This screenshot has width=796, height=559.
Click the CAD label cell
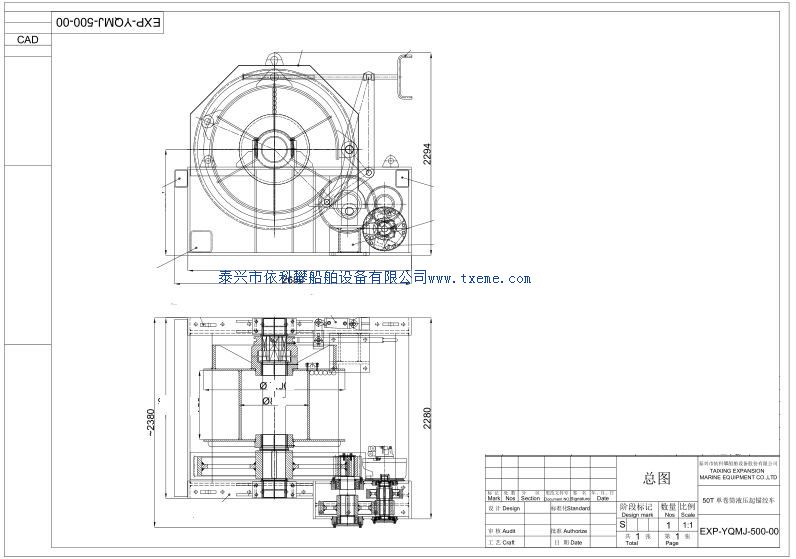[x=27, y=40]
